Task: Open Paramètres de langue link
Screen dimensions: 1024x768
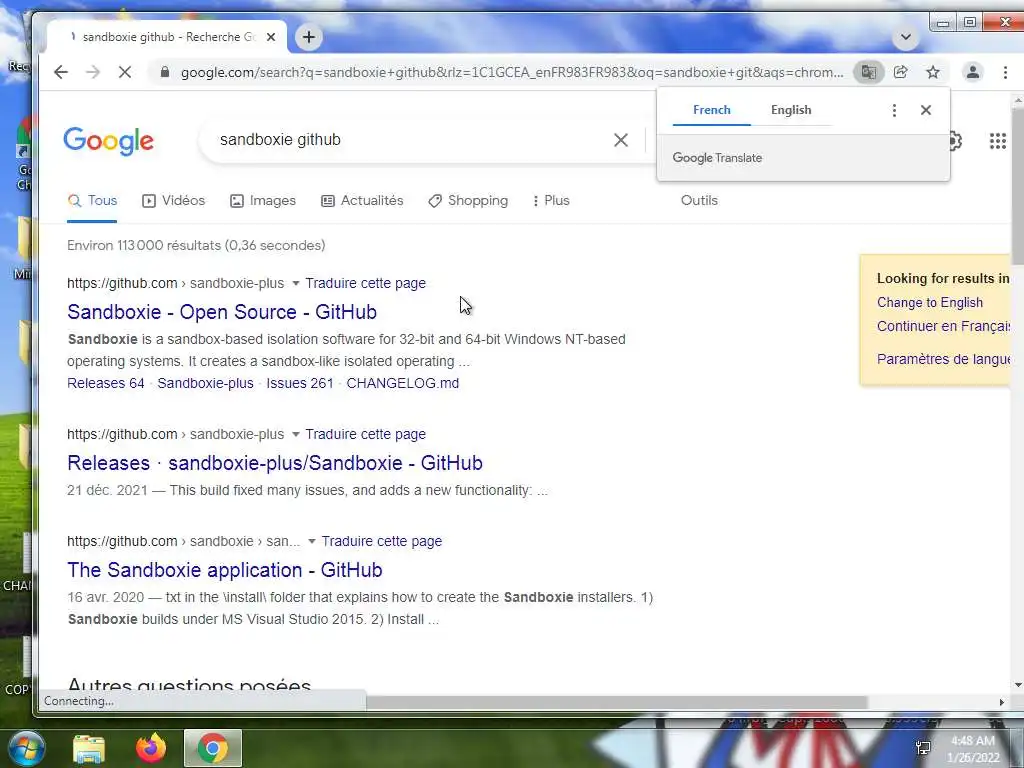Action: pyautogui.click(x=943, y=359)
